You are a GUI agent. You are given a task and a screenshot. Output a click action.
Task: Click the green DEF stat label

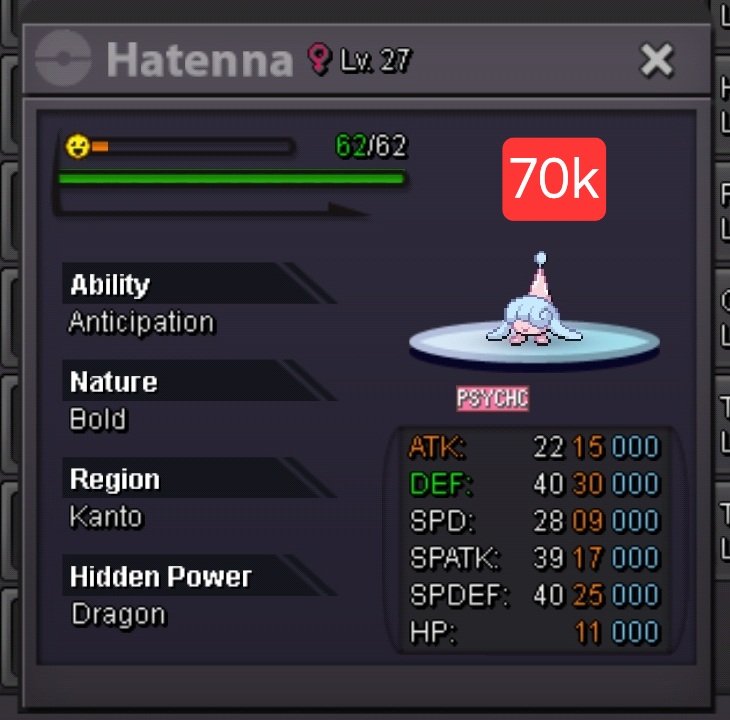[440, 484]
